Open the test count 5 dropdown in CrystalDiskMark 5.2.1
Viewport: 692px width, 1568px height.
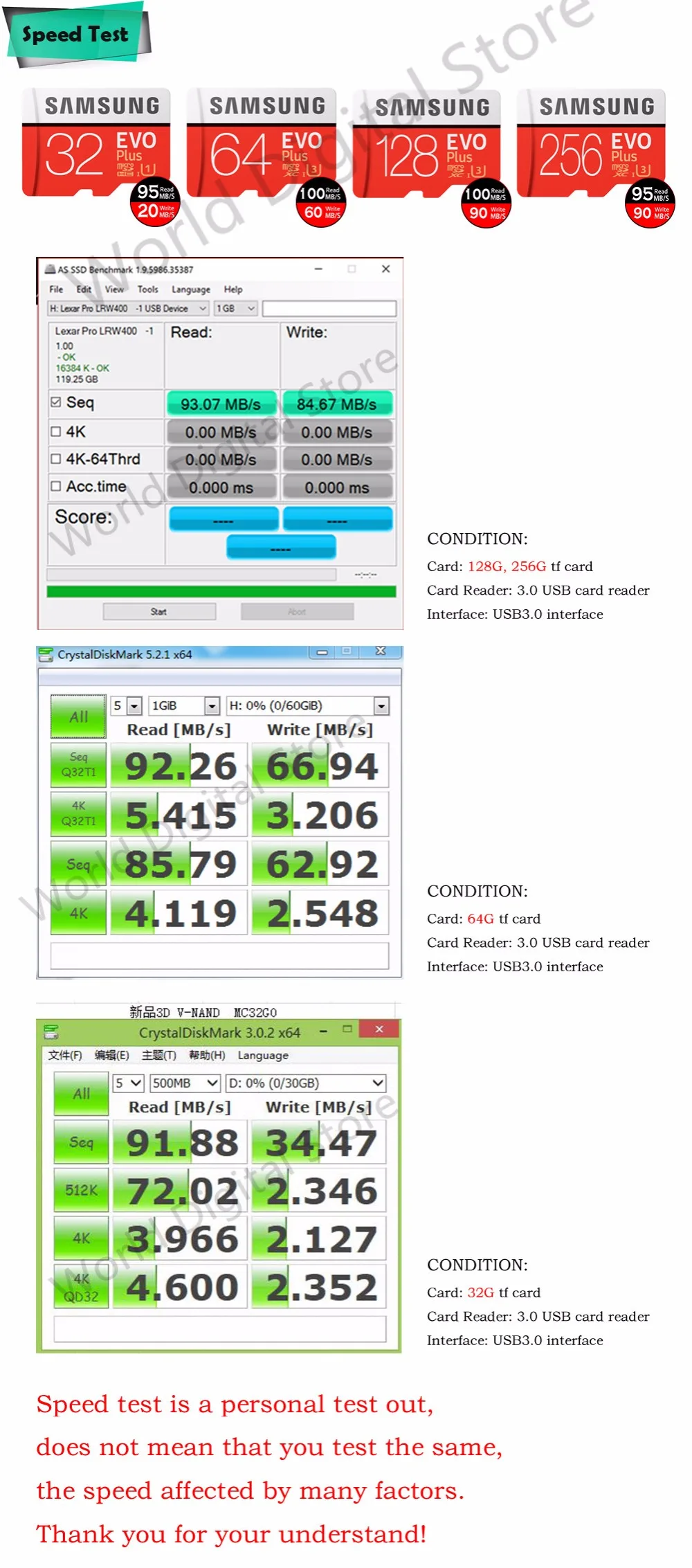click(127, 705)
